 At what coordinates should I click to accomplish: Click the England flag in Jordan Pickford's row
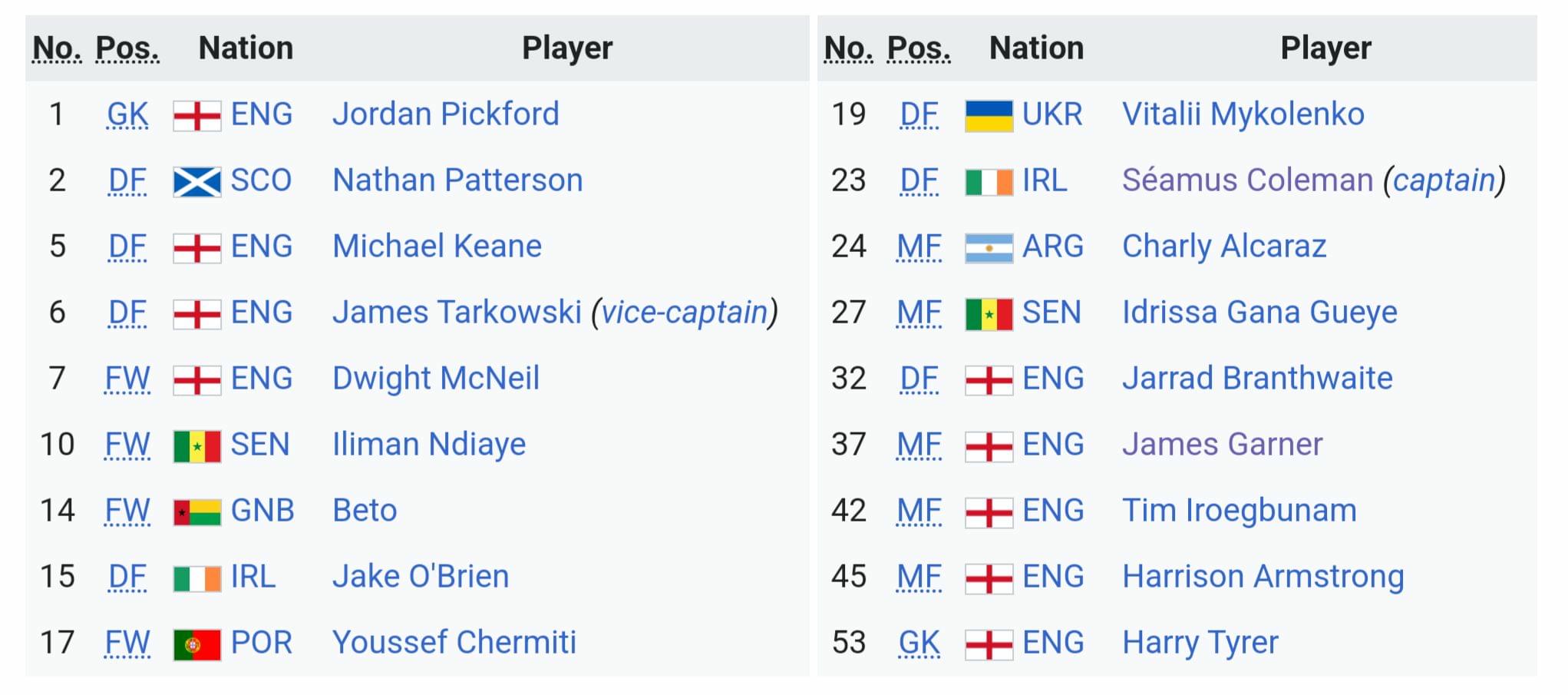tap(197, 116)
